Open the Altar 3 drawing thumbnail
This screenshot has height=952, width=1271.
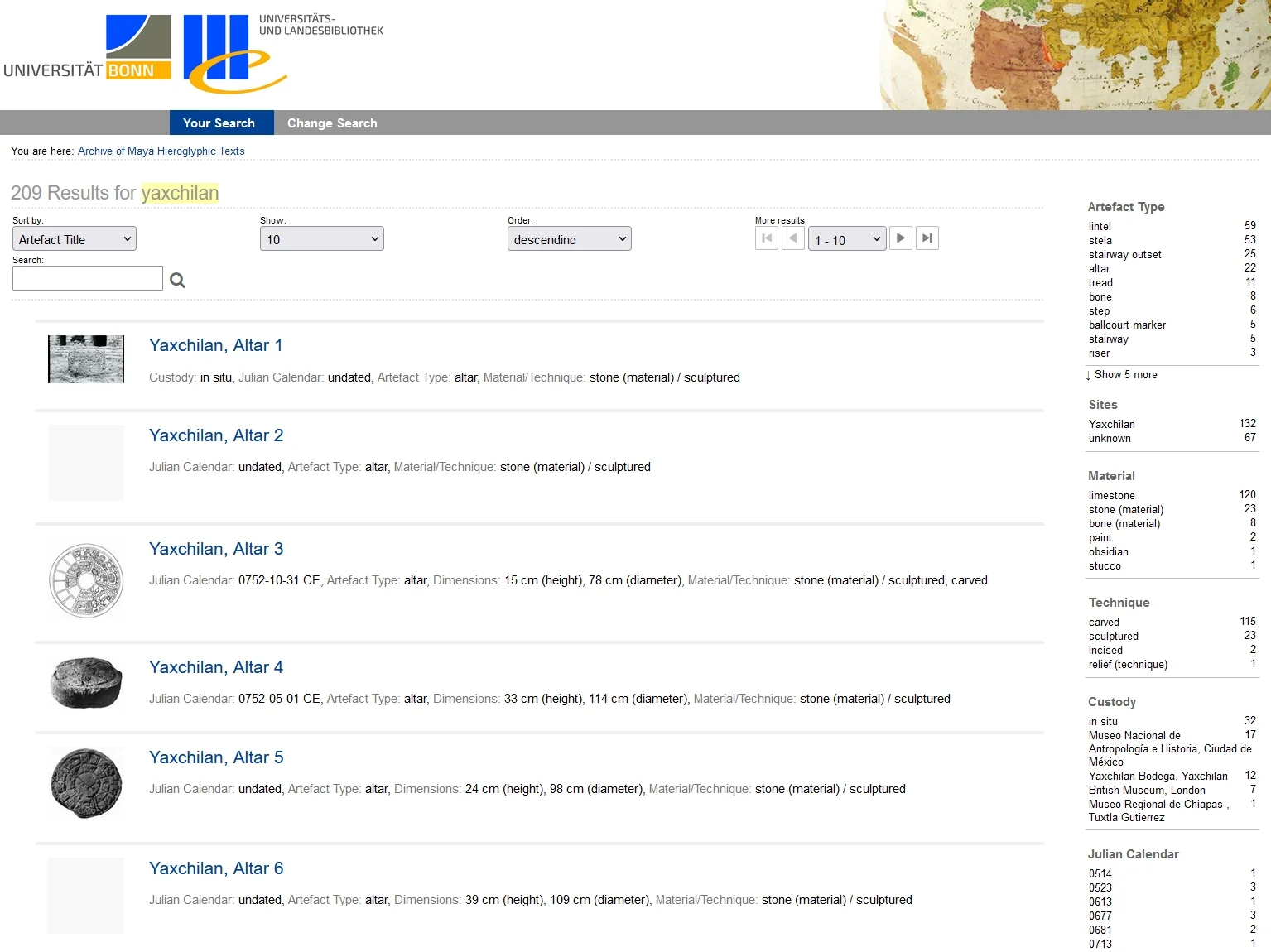click(x=86, y=581)
